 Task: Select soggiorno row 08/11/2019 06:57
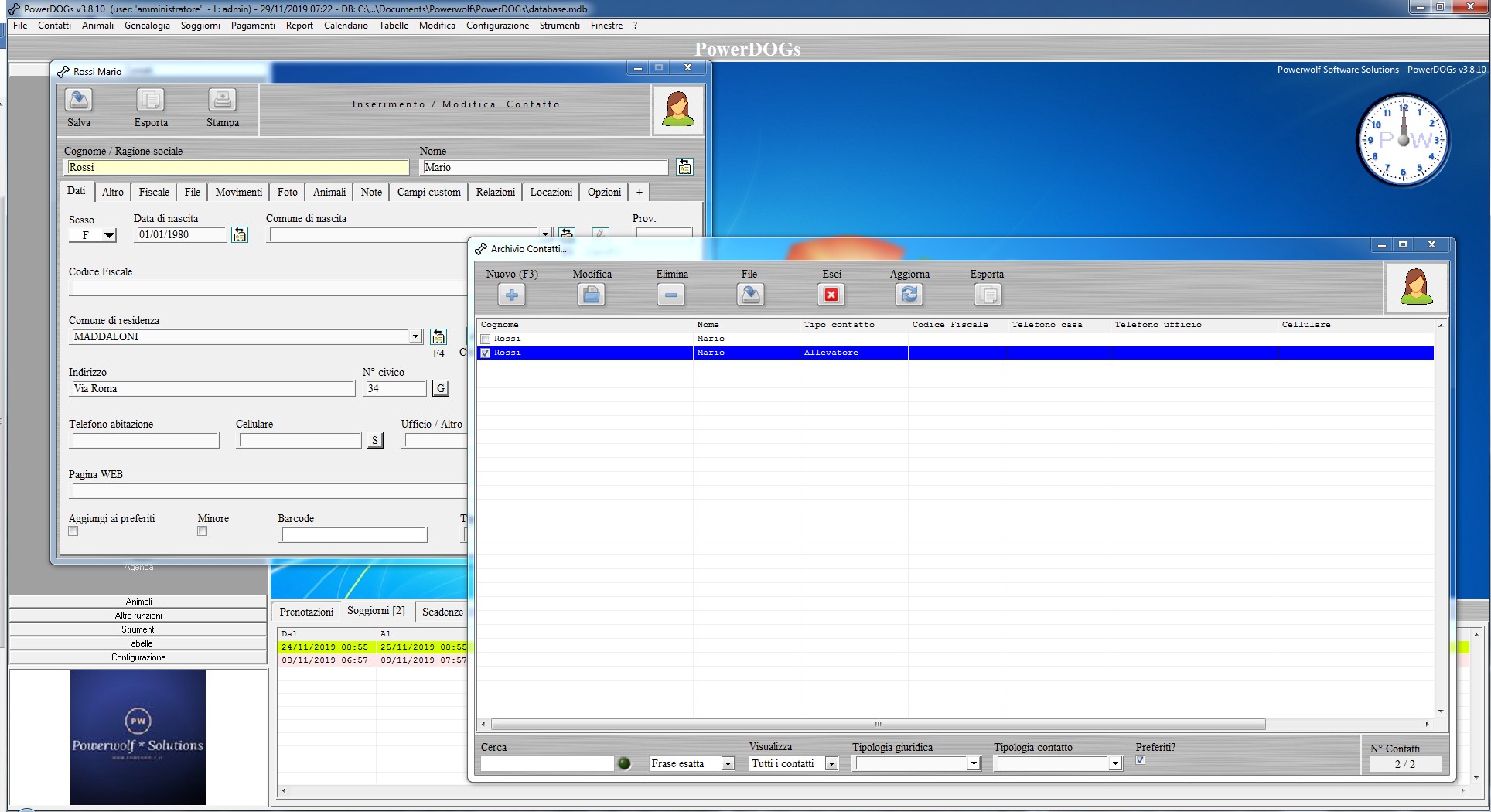[x=373, y=660]
